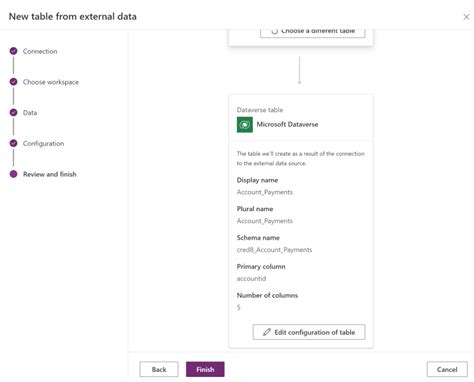The height and width of the screenshot is (382, 474).
Task: Click the Number of columns value 5
Action: click(x=239, y=307)
